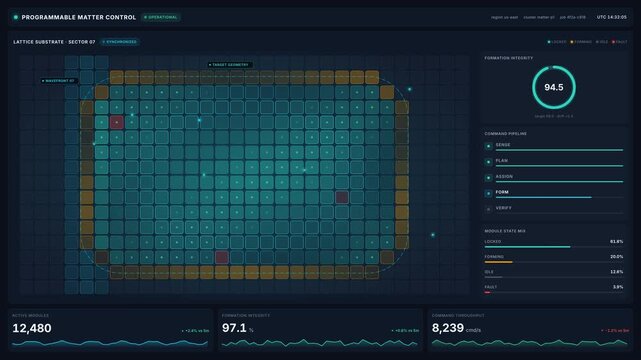This screenshot has width=641, height=360.
Task: Click the PLAN step icon in Command Pipeline
Action: 488,162
